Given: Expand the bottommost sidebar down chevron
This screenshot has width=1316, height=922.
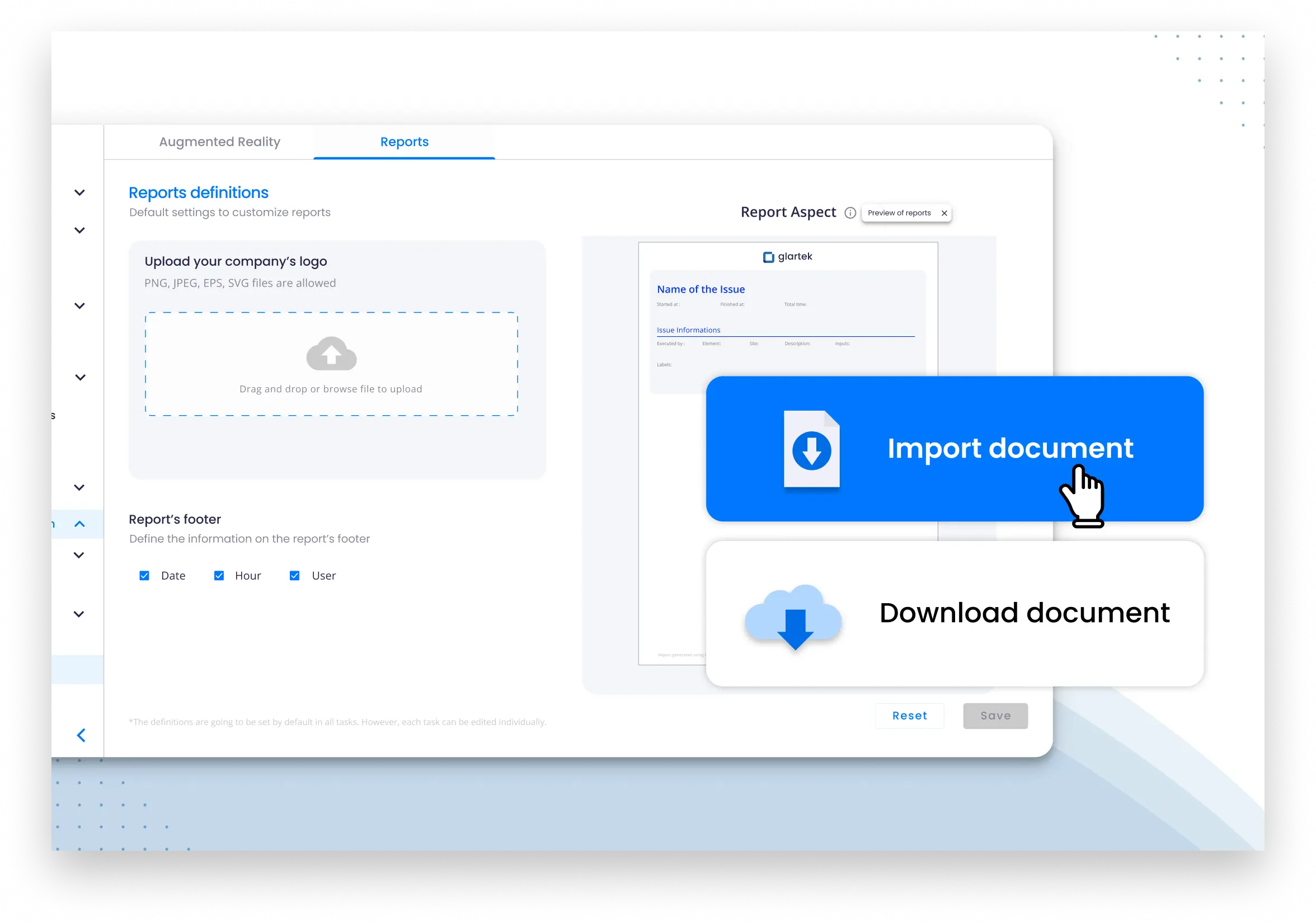Looking at the screenshot, I should [x=79, y=614].
